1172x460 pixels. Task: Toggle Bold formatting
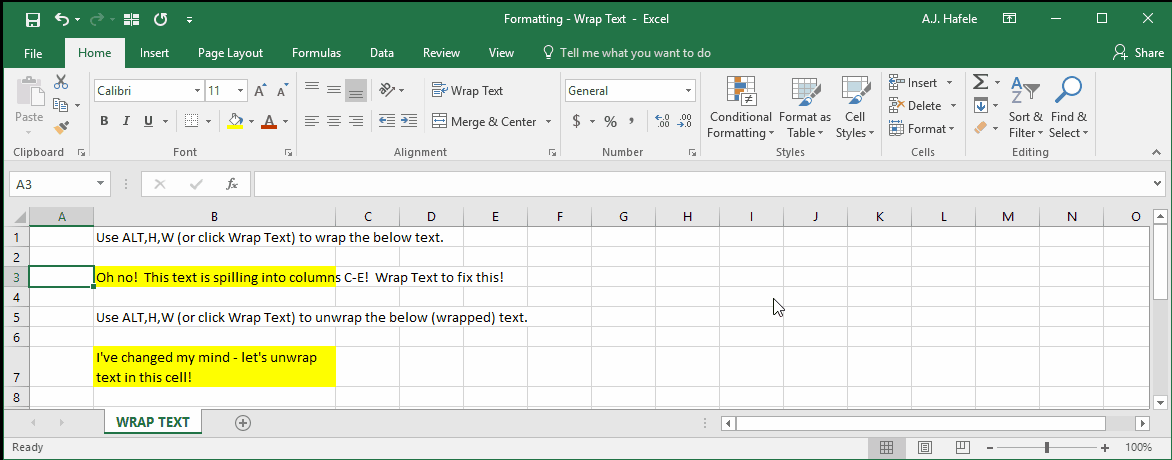104,121
